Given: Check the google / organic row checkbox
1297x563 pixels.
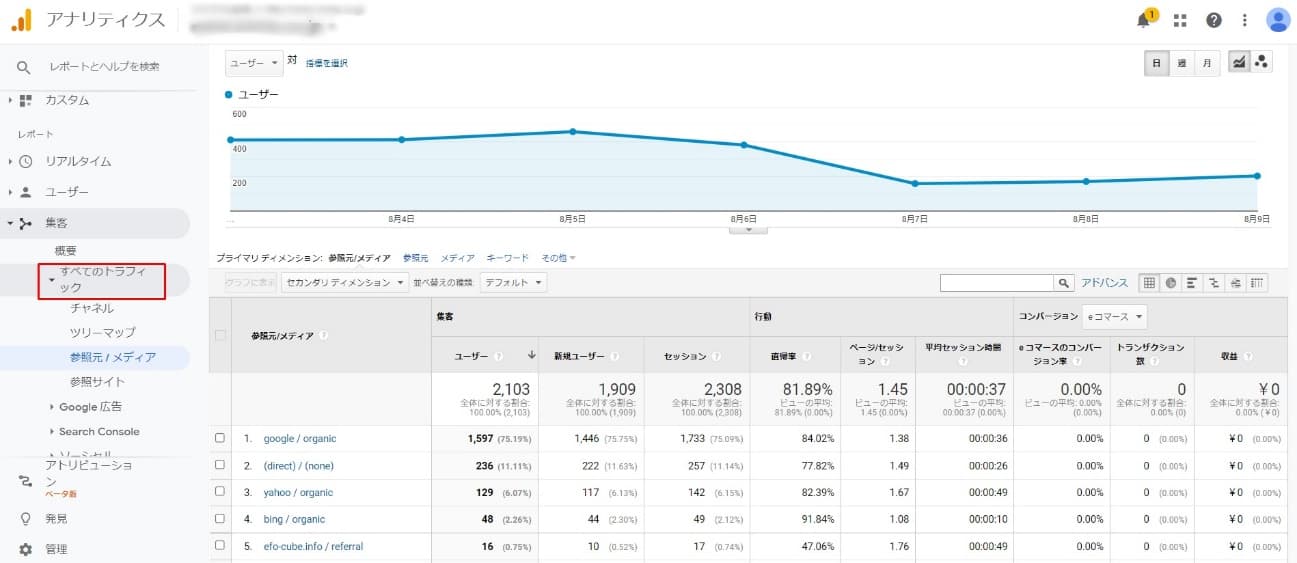Looking at the screenshot, I should click(x=220, y=438).
